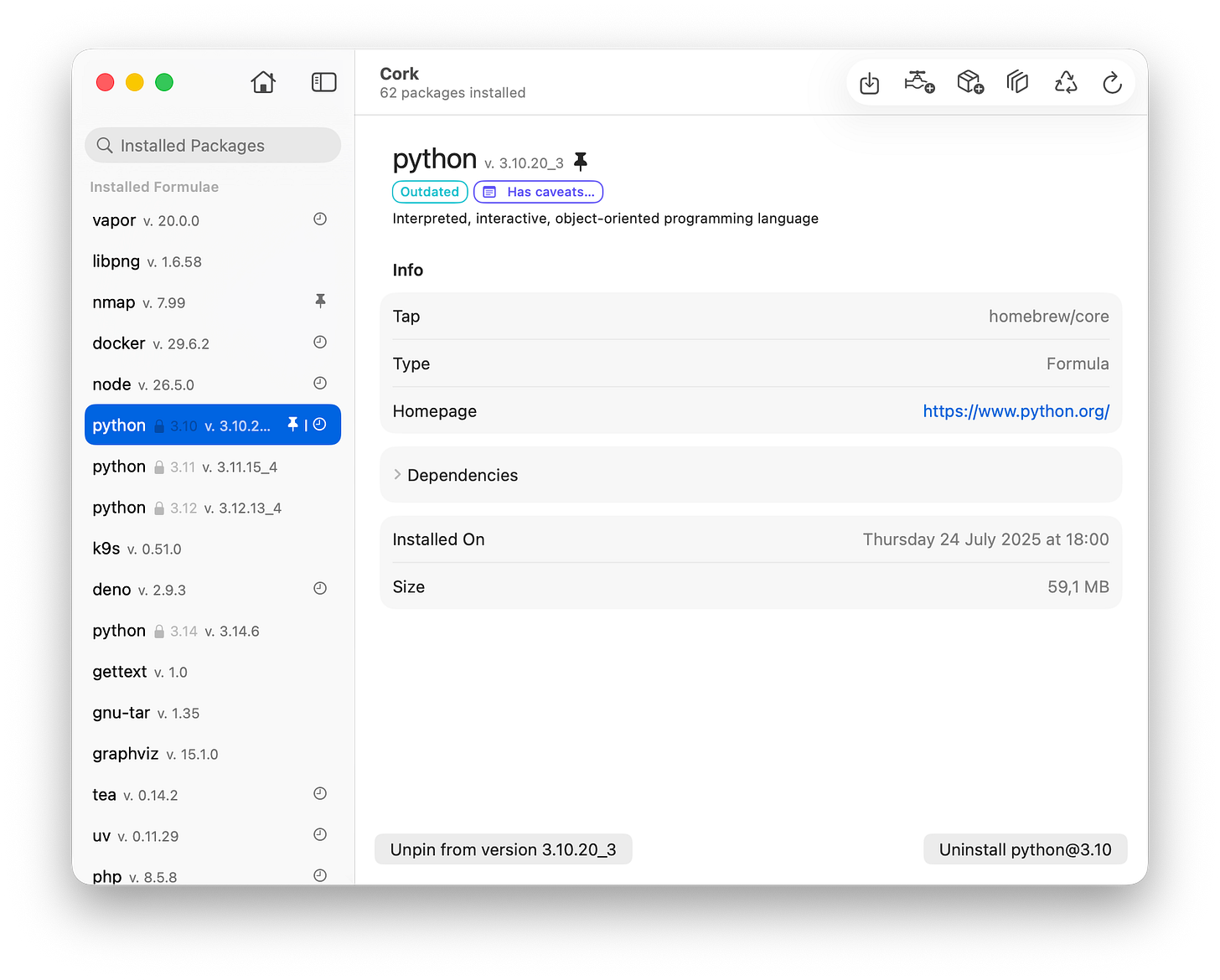Select the deno package
Image resolution: width=1220 pixels, height=980 pixels.
click(x=213, y=590)
